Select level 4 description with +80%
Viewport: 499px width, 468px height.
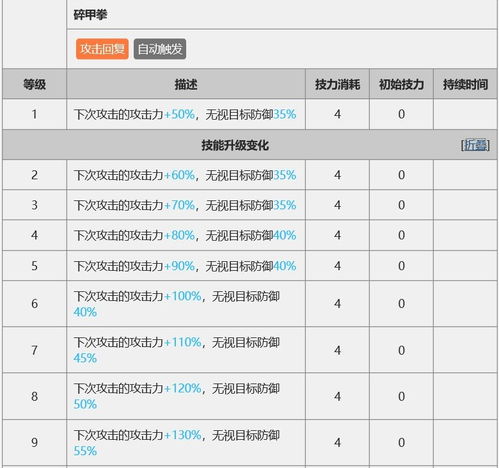185,235
